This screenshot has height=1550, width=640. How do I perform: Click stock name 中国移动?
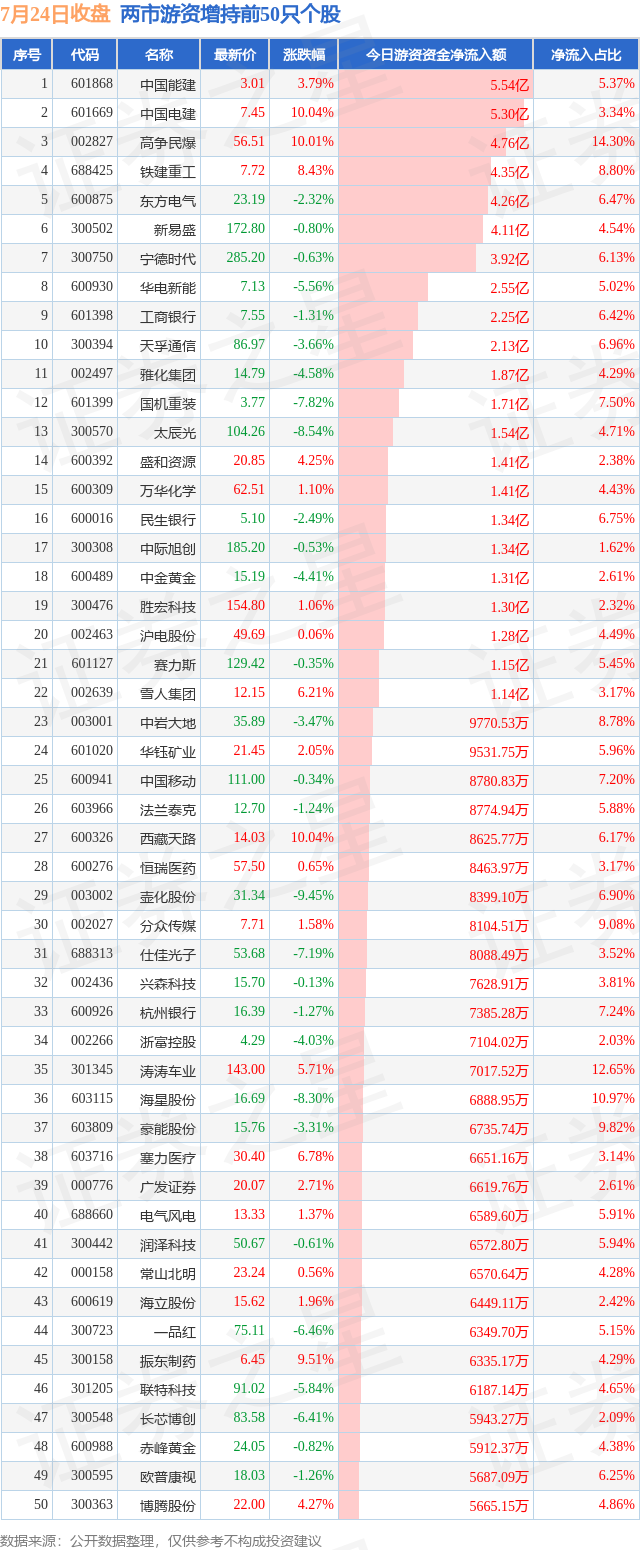[x=168, y=780]
